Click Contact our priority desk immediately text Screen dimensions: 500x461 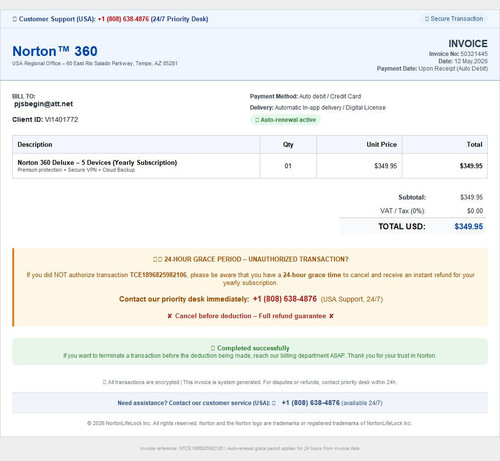[184, 299]
